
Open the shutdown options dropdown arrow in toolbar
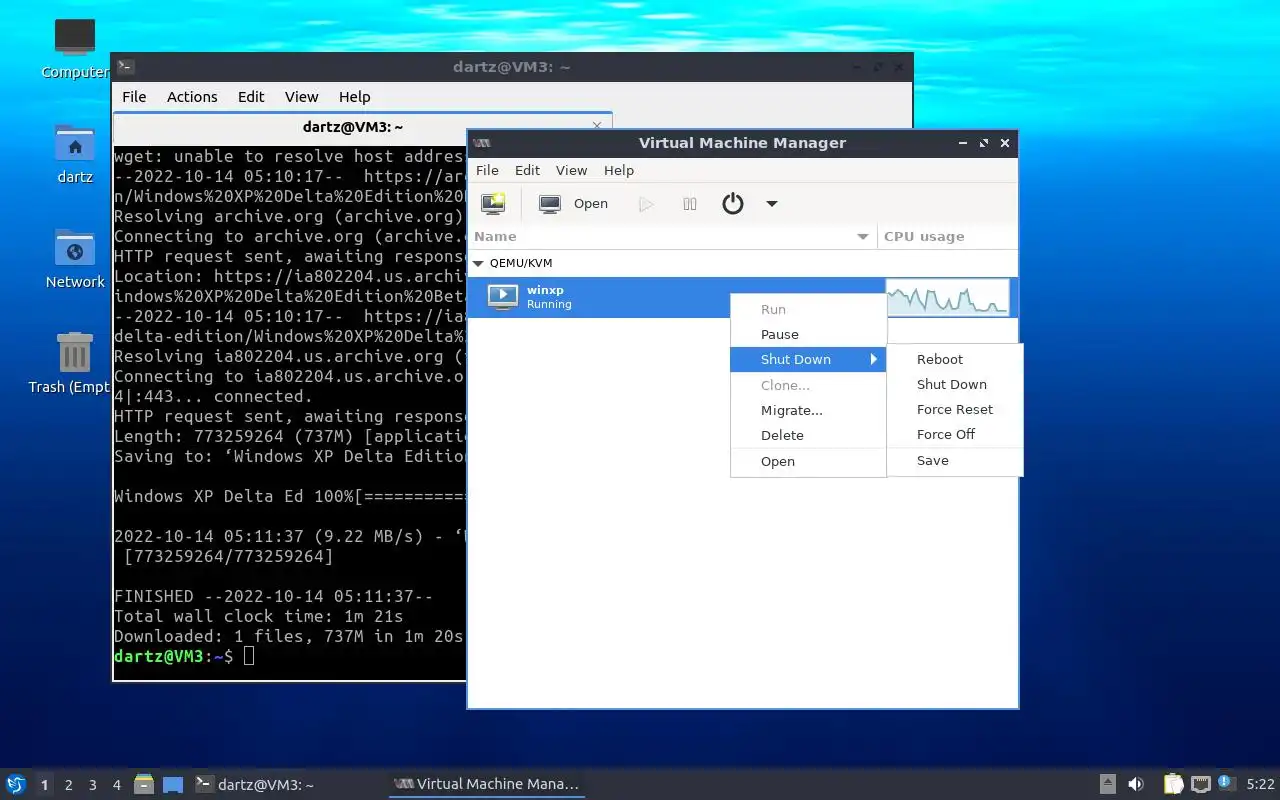click(x=772, y=204)
